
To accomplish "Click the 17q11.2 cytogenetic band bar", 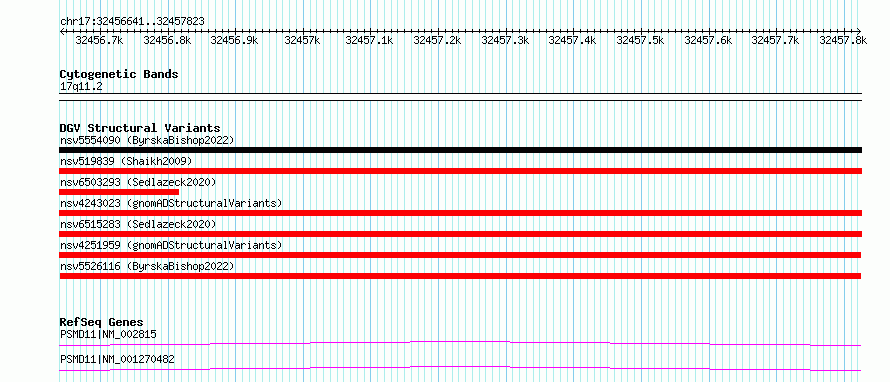I will pyautogui.click(x=460, y=97).
